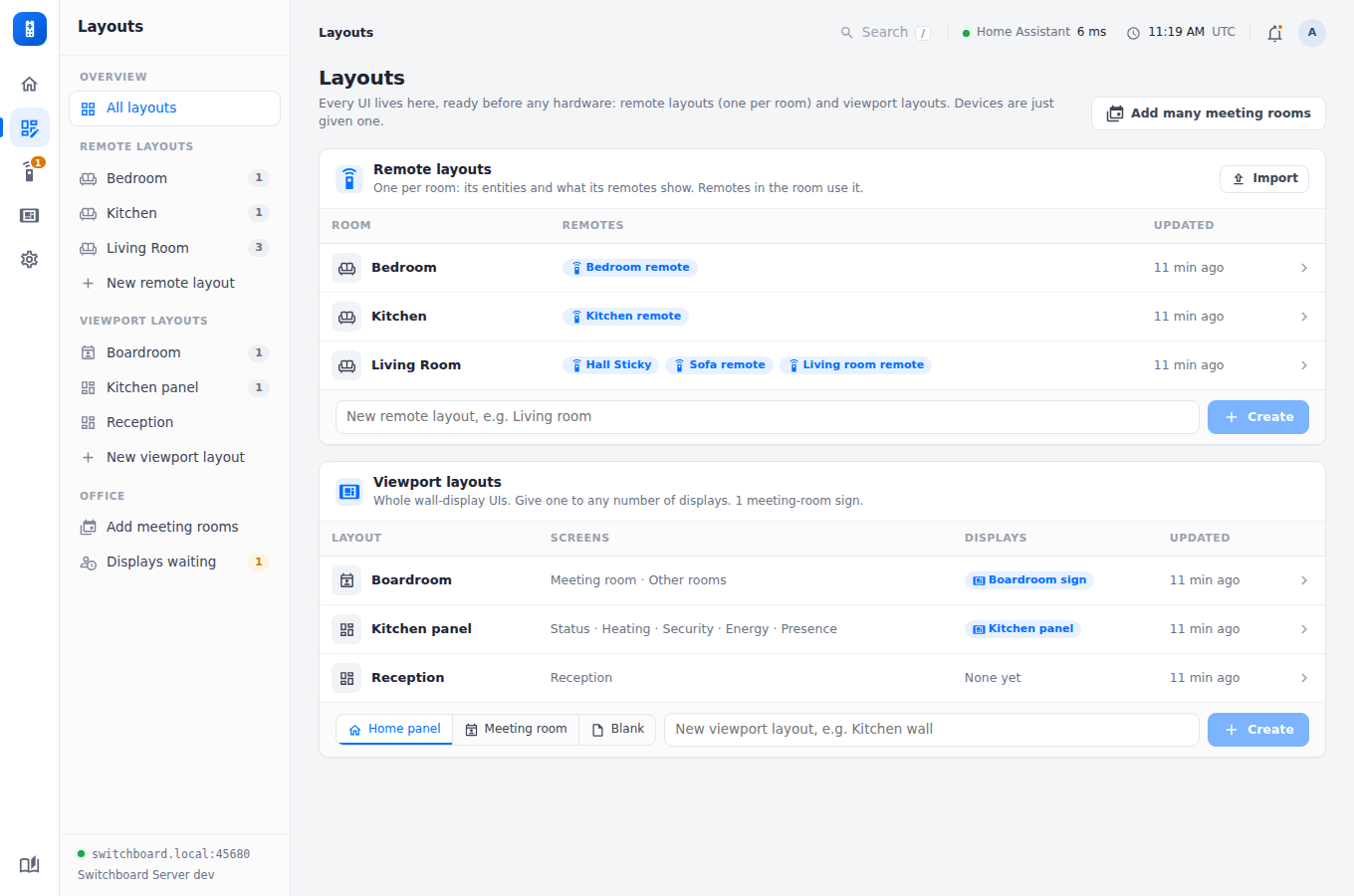Open the notifications bell
1354x896 pixels.
[x=1274, y=33]
